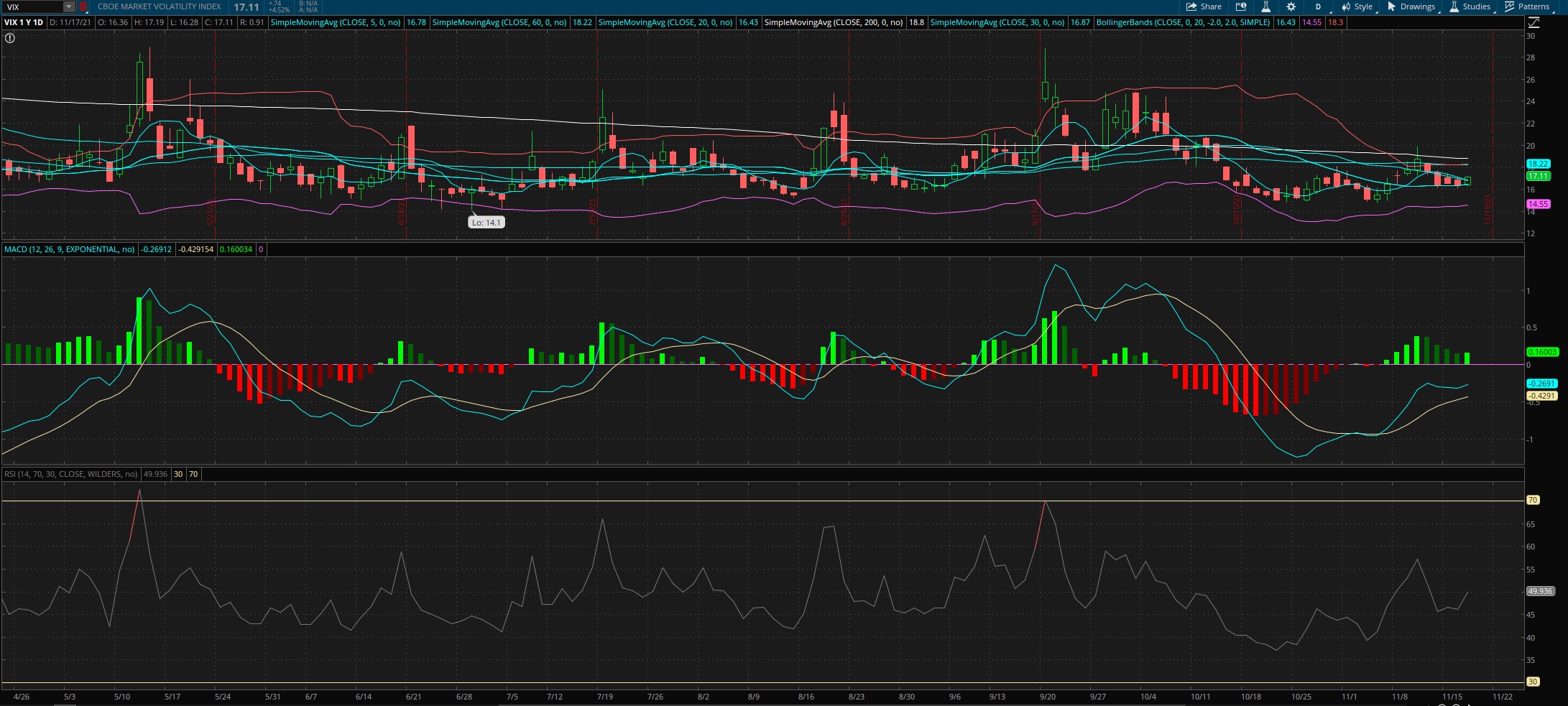This screenshot has width=1568, height=706.
Task: Click the price axis scale settings icon
Action: point(1534,22)
